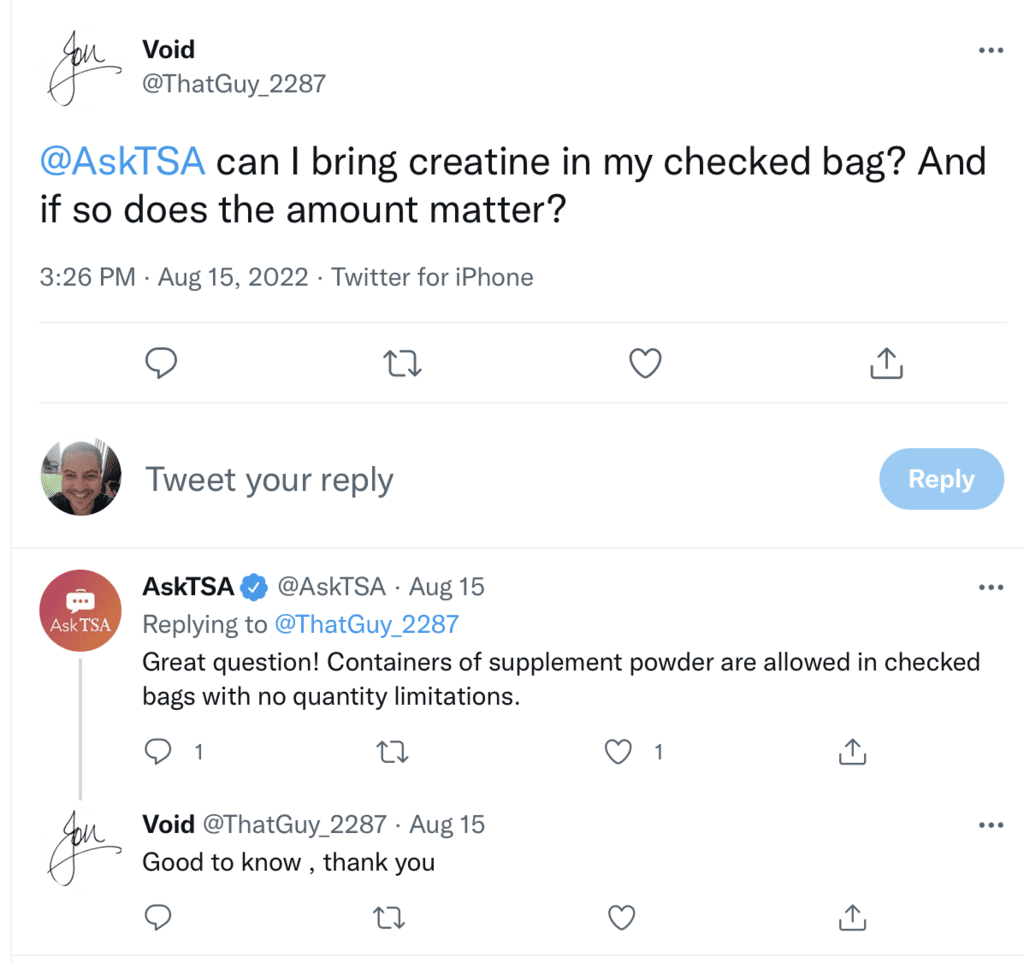Viewport: 1024px width, 963px height.
Task: Open more options on AskTSA reply
Action: (991, 588)
